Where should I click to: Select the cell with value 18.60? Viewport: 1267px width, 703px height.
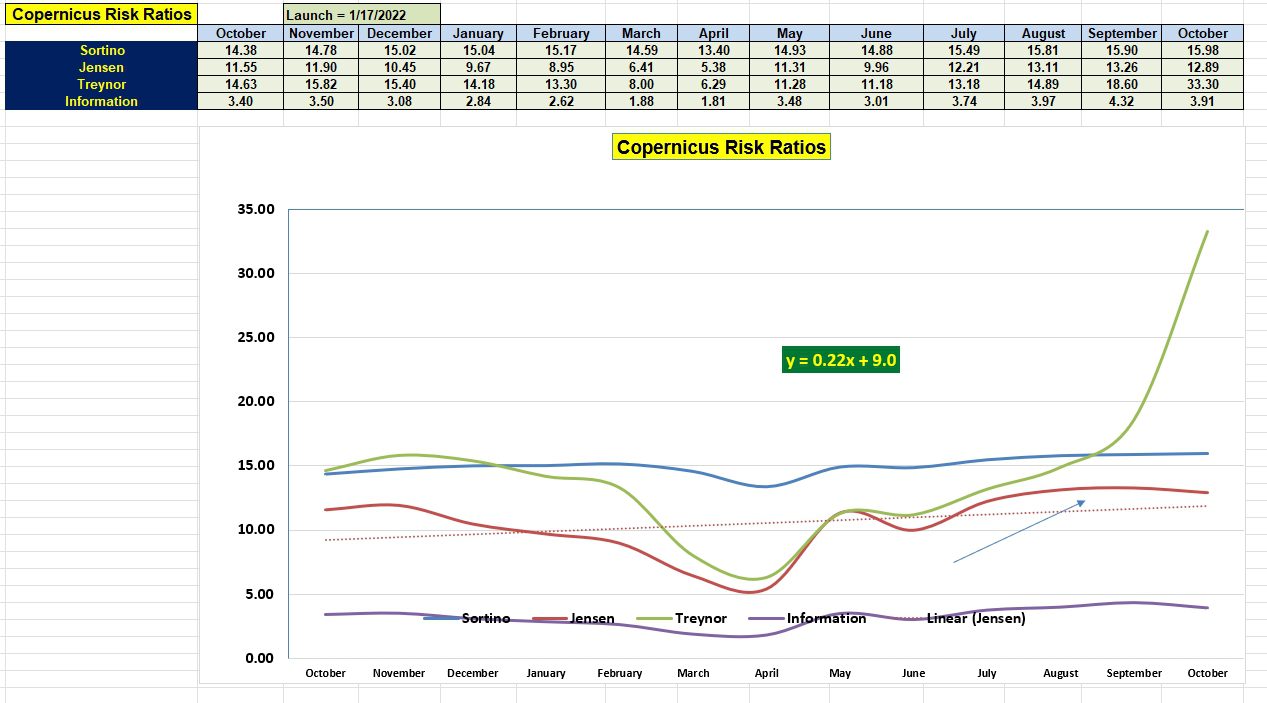[1122, 84]
